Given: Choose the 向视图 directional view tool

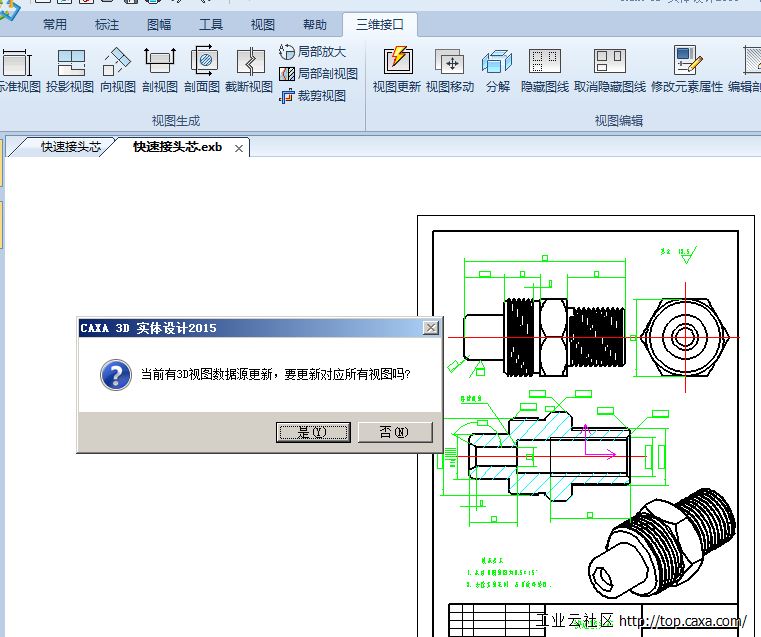Looking at the screenshot, I should (117, 69).
